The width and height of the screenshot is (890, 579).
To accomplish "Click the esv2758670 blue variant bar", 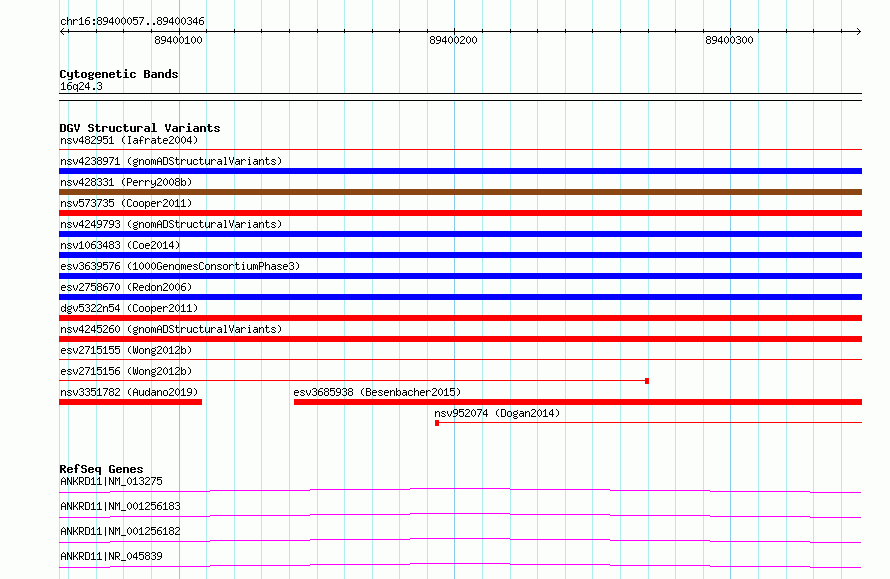I will tap(460, 297).
